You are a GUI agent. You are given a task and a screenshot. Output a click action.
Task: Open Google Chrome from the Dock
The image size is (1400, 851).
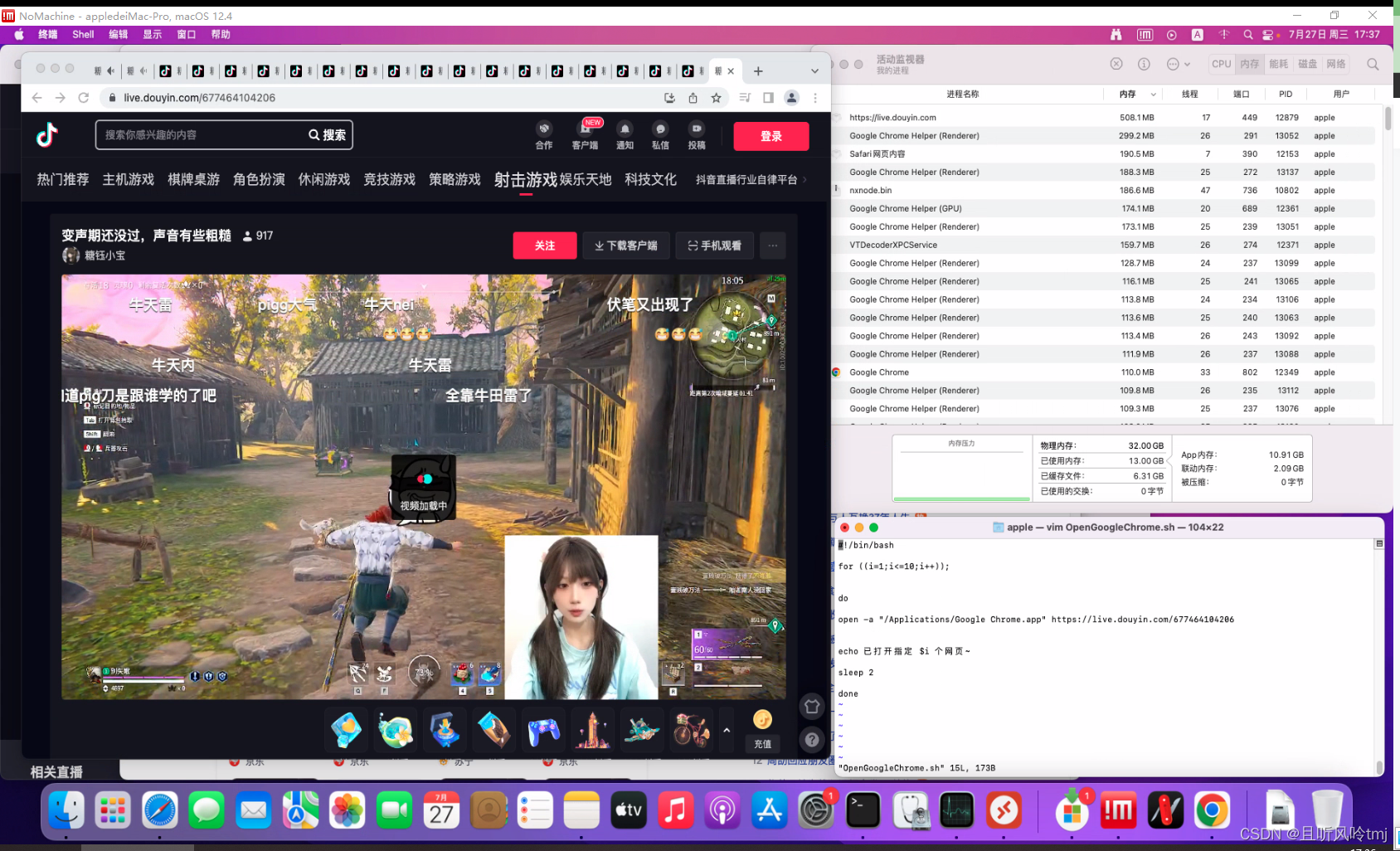(x=1212, y=810)
